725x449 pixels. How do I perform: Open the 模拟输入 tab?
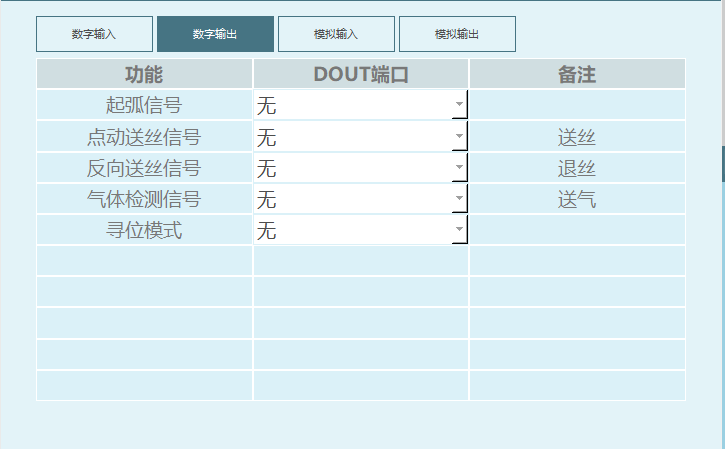click(x=336, y=34)
